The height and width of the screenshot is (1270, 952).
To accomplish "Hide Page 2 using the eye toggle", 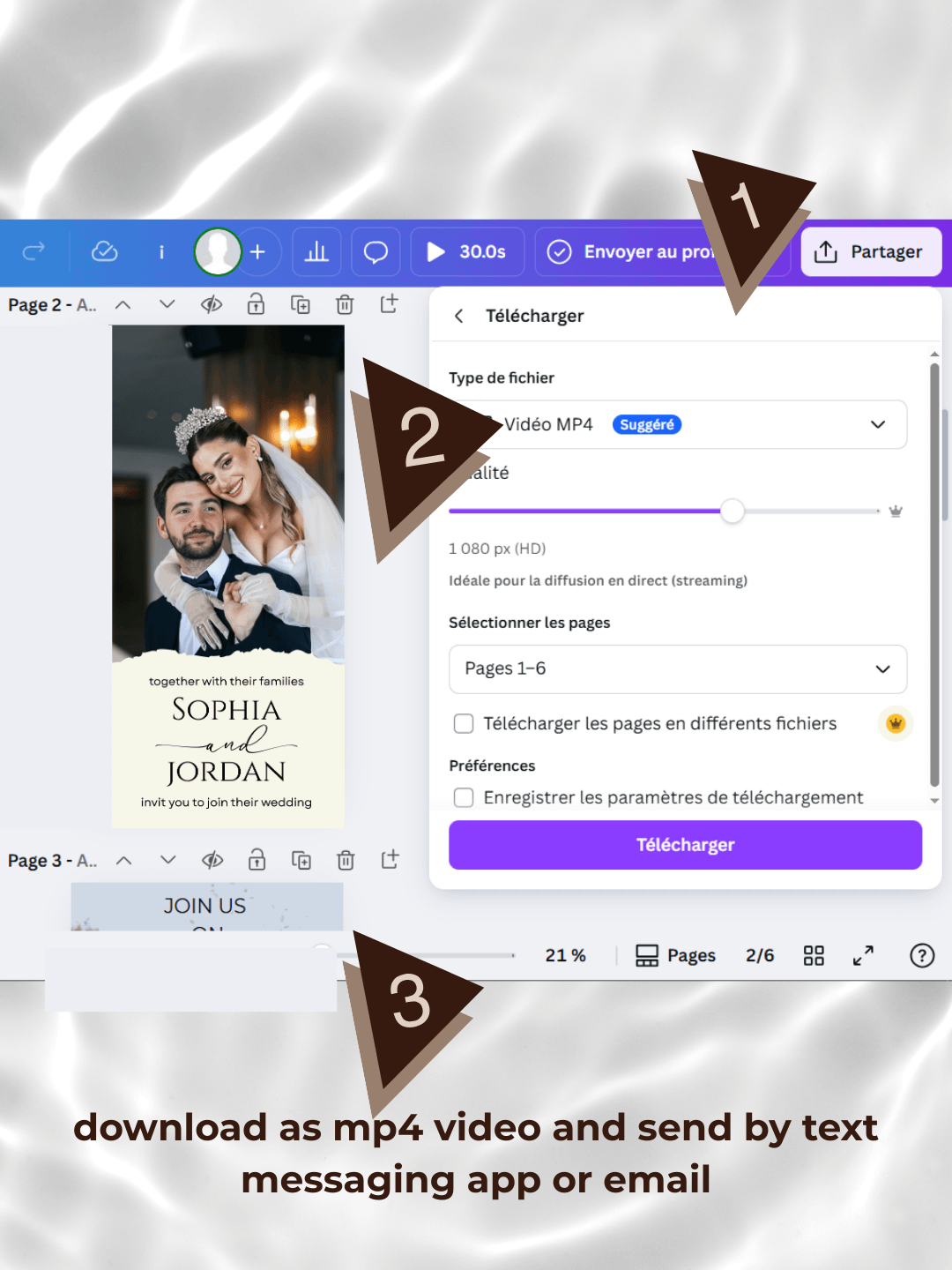I will [211, 304].
